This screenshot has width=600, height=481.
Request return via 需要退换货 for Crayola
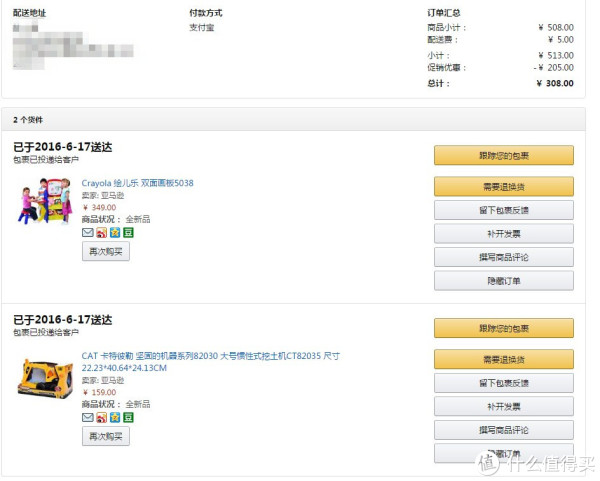coord(504,187)
